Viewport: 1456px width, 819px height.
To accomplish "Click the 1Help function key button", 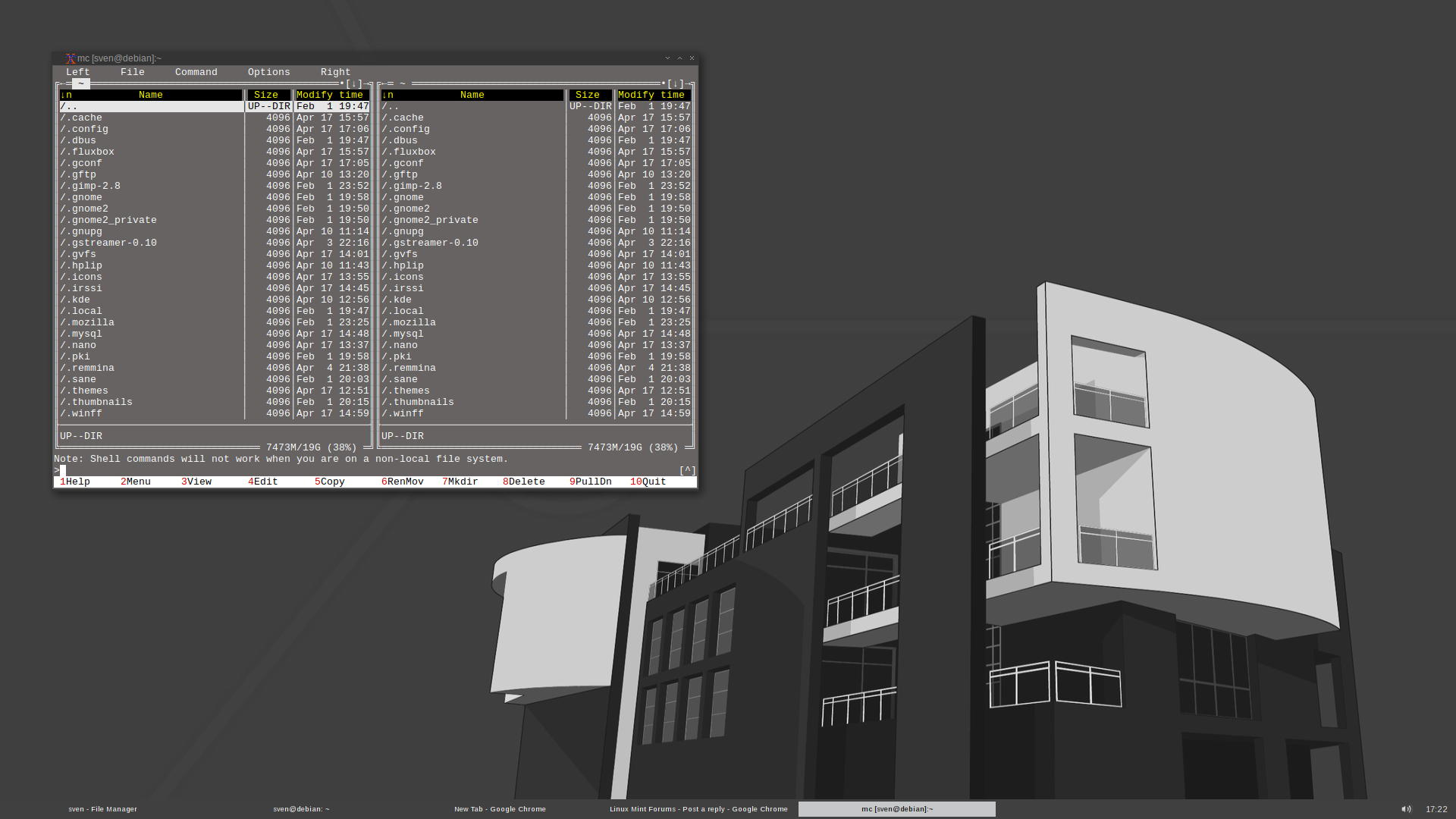I will [75, 482].
